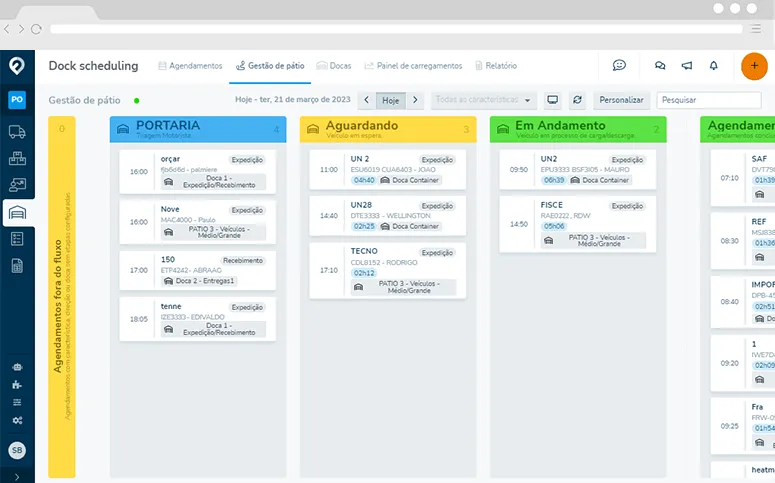775x483 pixels.
Task: Click the Aguardando column header
Action: point(388,130)
